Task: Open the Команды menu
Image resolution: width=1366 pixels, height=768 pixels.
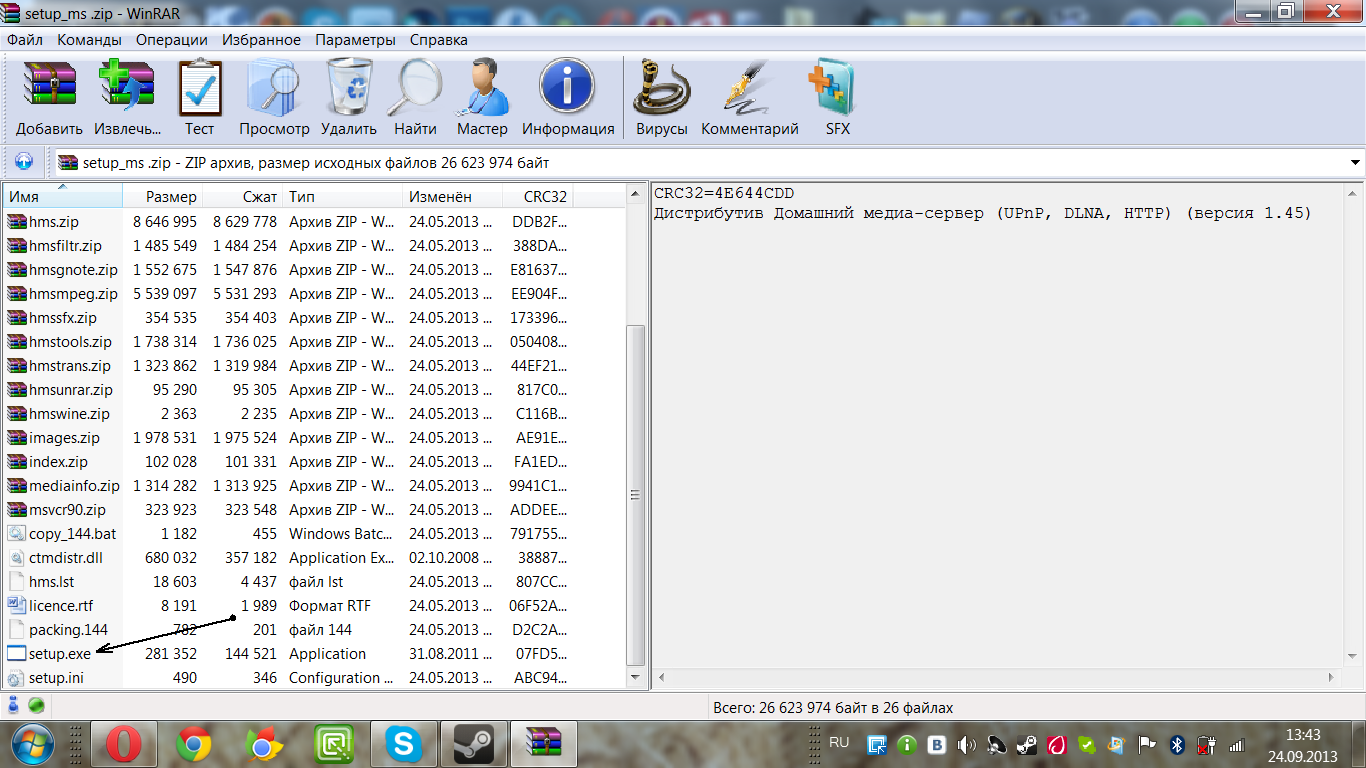Action: tap(89, 40)
